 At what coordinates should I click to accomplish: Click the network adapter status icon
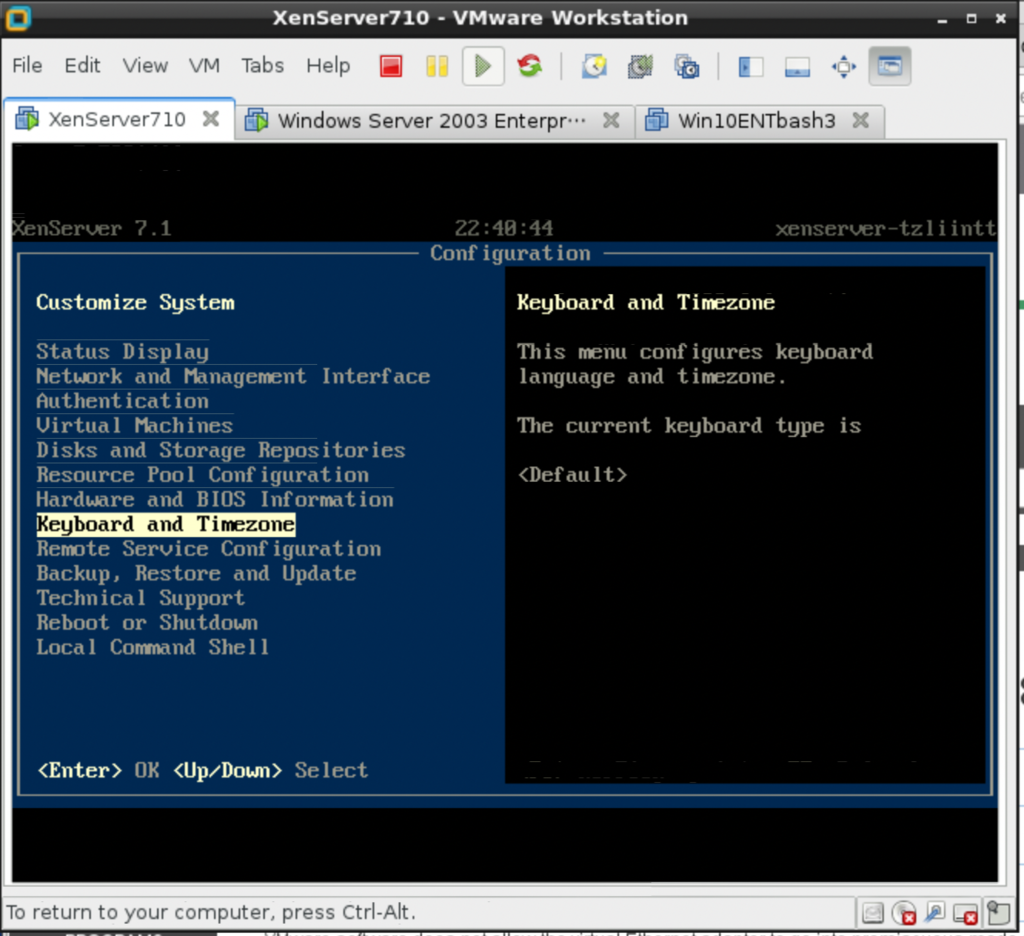935,912
